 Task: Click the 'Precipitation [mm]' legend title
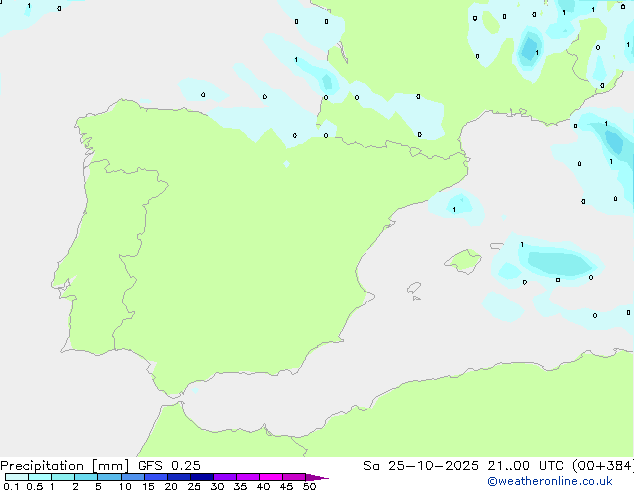coord(64,466)
